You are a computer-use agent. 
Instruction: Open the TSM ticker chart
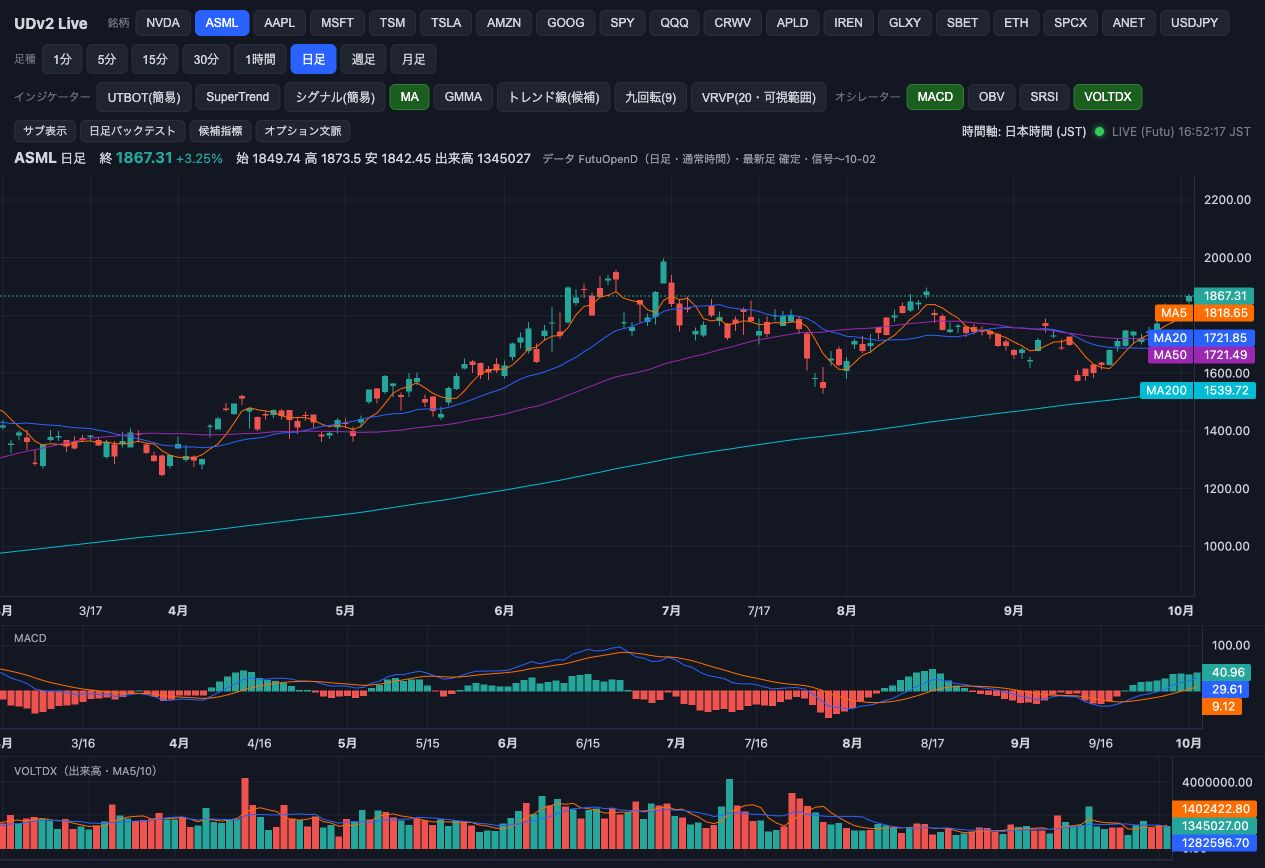tap(392, 23)
